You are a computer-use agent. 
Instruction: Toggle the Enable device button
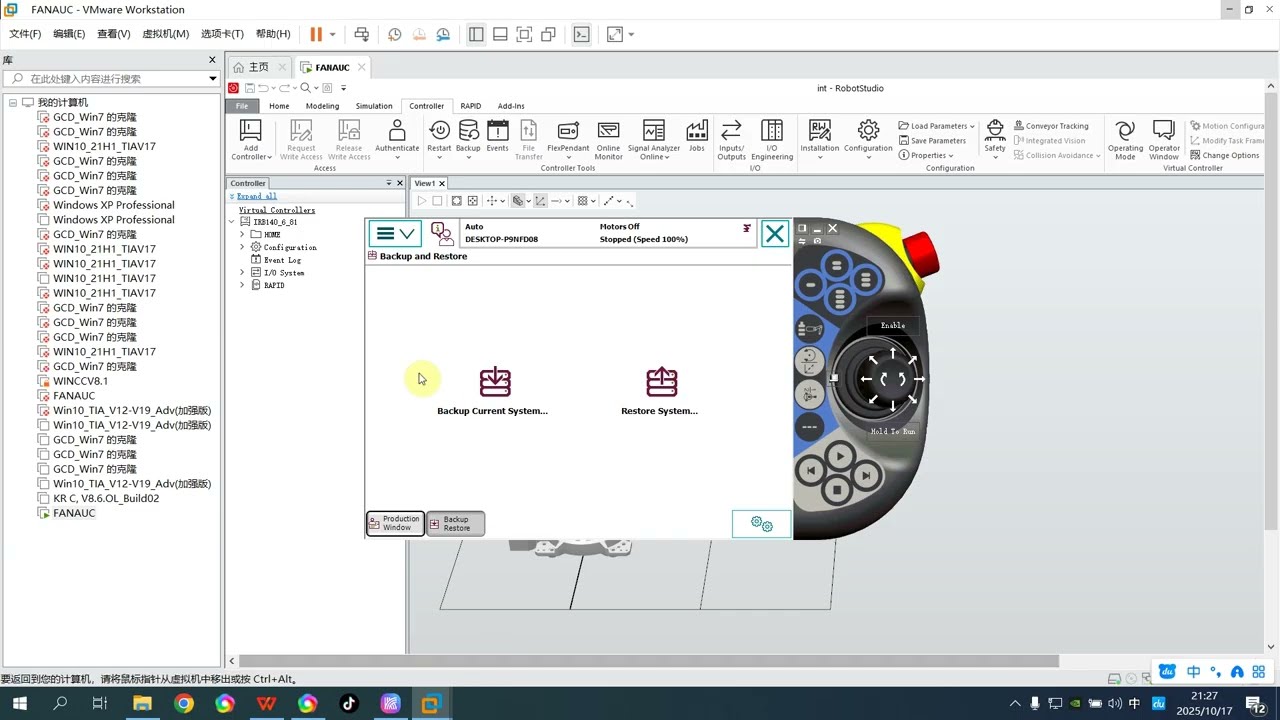(893, 325)
